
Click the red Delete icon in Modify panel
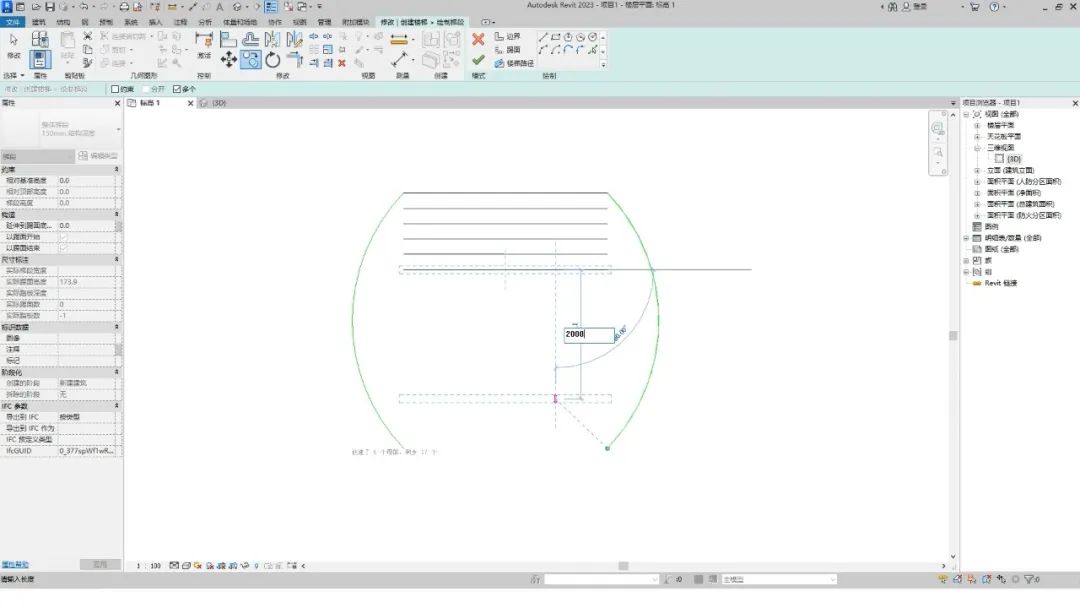[x=342, y=63]
